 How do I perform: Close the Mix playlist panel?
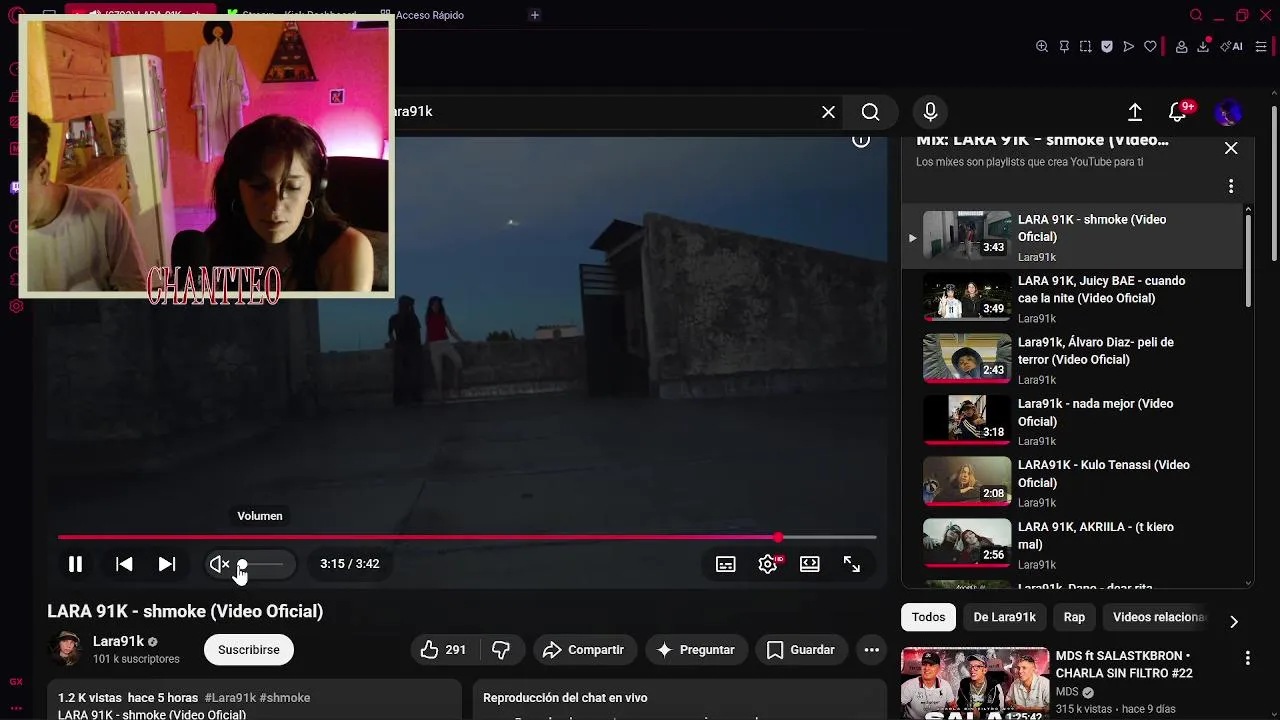(1231, 148)
